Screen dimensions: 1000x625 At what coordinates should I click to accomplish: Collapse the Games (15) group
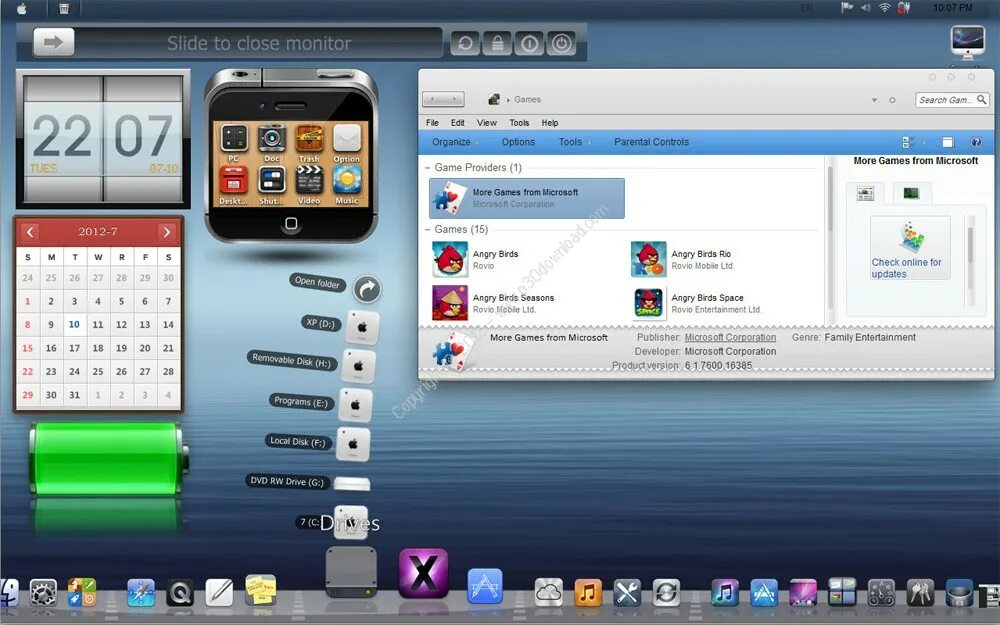tap(427, 230)
